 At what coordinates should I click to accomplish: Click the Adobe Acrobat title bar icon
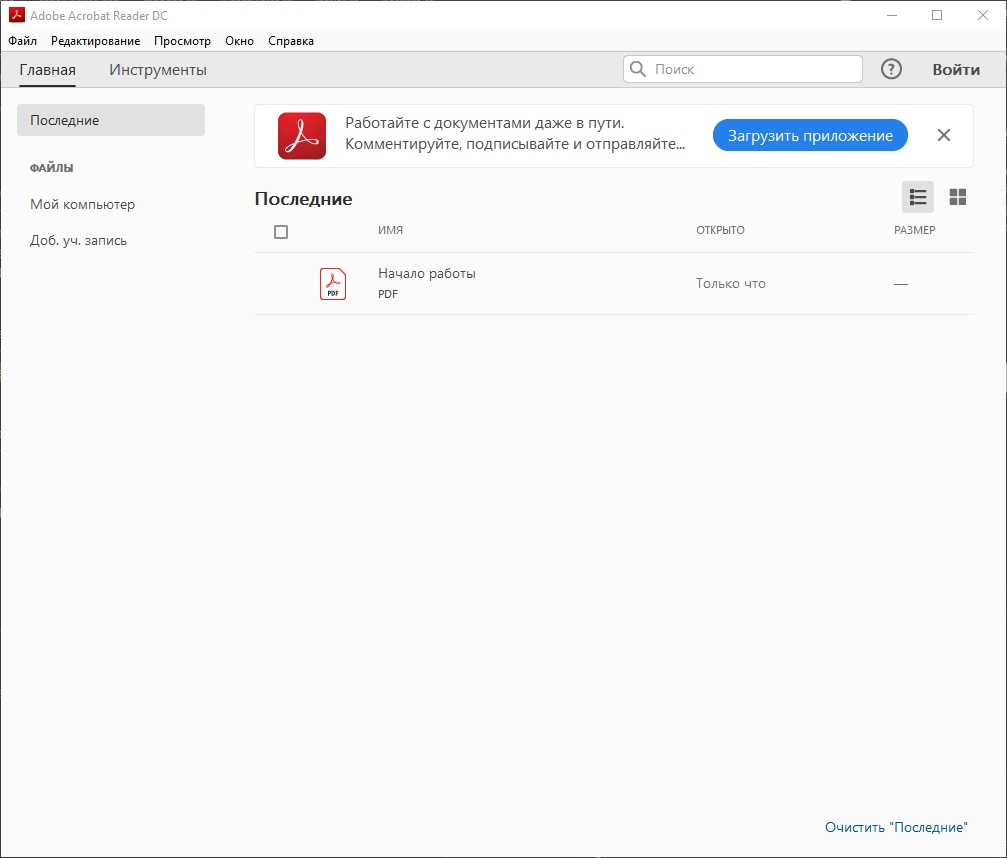16,15
